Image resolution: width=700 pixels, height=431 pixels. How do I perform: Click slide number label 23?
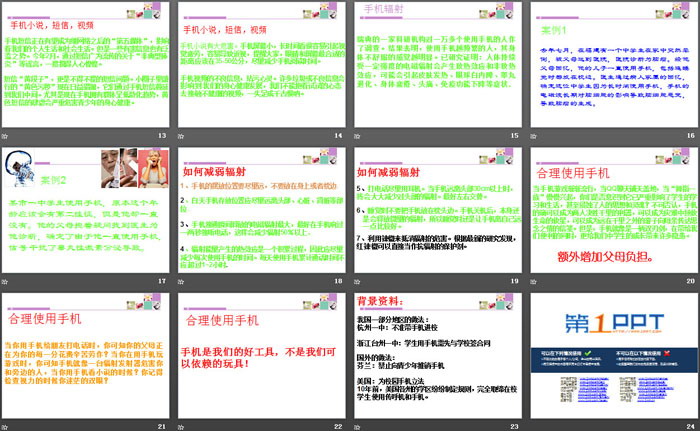(515, 427)
